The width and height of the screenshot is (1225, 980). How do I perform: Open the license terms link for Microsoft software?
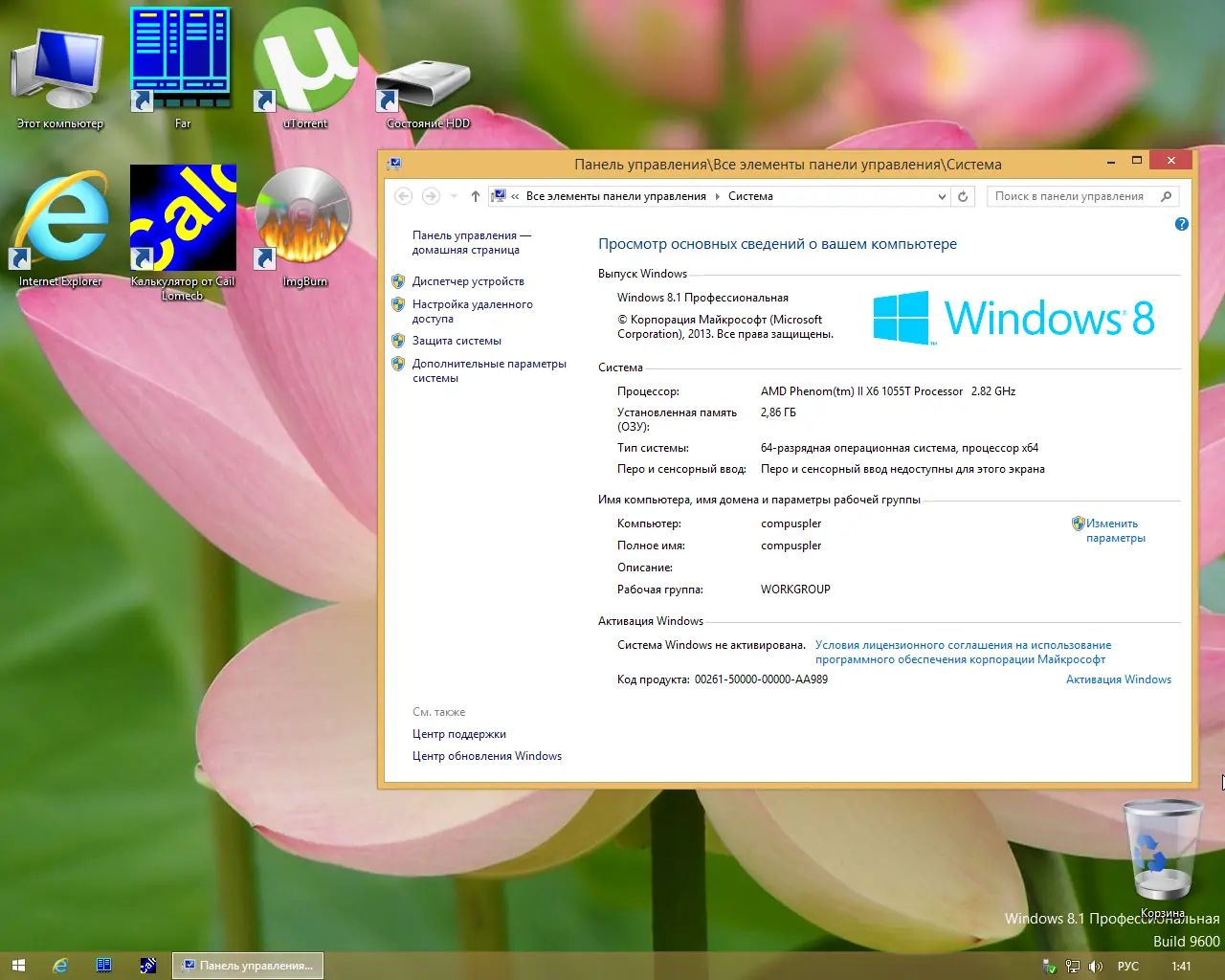tap(963, 652)
